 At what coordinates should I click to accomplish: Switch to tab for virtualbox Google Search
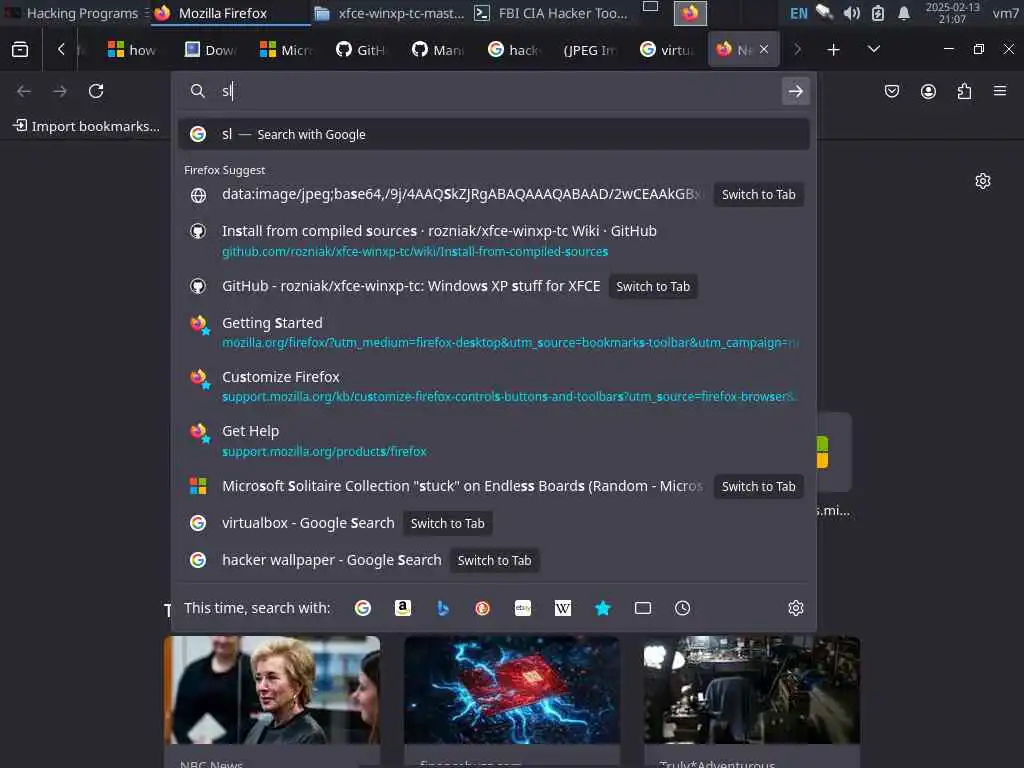(x=447, y=524)
